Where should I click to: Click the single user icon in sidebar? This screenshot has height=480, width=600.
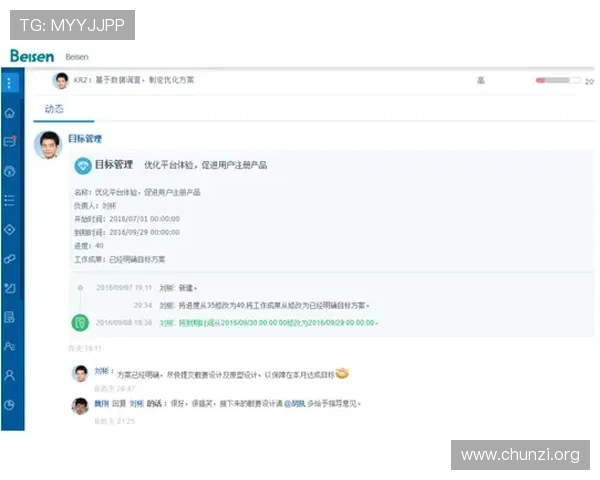pos(10,375)
